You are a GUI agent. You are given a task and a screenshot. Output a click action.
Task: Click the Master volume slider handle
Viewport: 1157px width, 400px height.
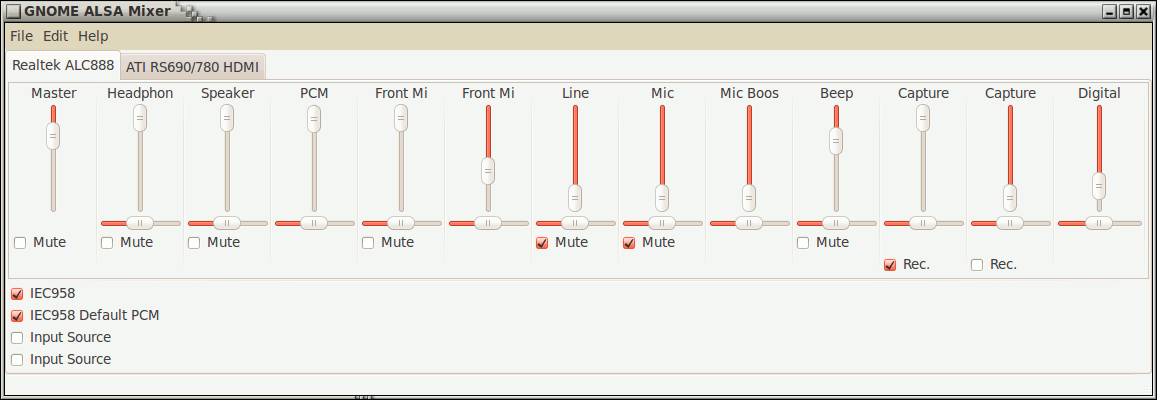(x=52, y=136)
